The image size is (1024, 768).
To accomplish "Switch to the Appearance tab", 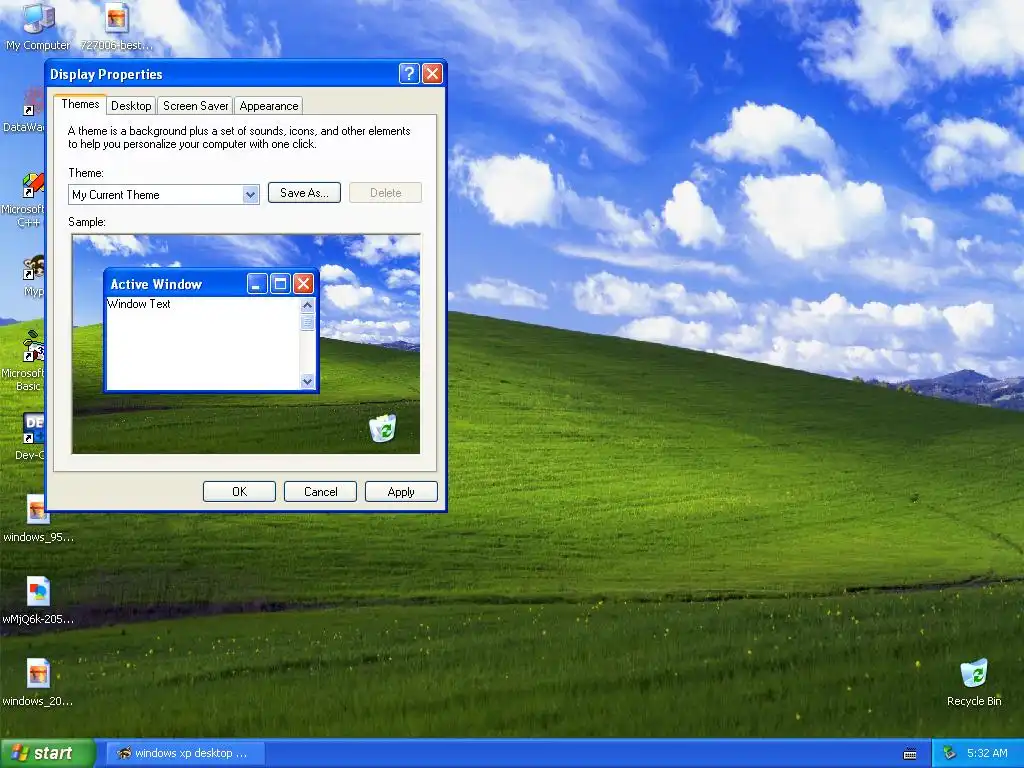I will pyautogui.click(x=268, y=106).
